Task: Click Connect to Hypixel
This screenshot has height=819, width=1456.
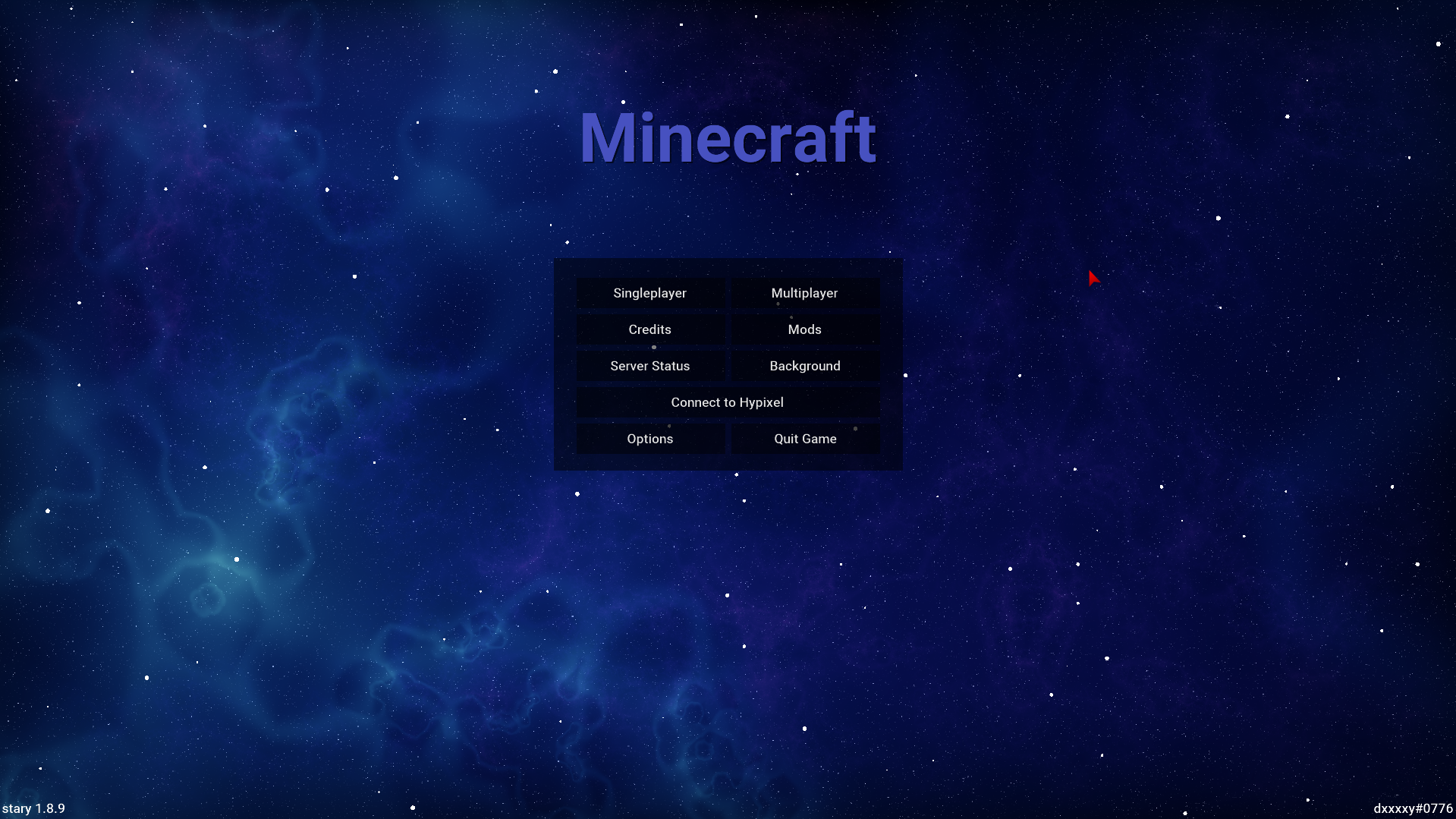Action: [x=728, y=402]
